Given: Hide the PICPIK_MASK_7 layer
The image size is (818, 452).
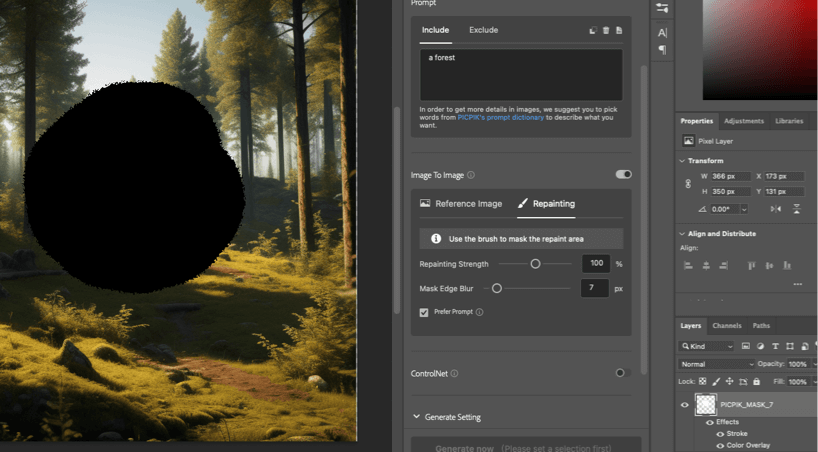Looking at the screenshot, I should (x=685, y=405).
